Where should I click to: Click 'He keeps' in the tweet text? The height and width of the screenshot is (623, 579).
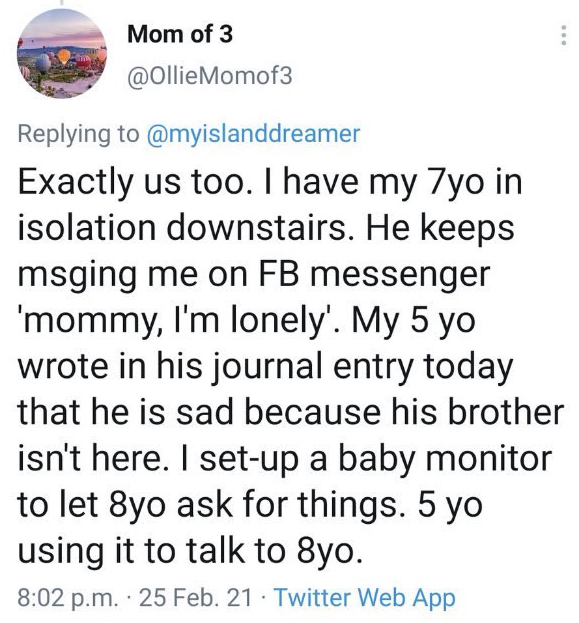[440, 228]
